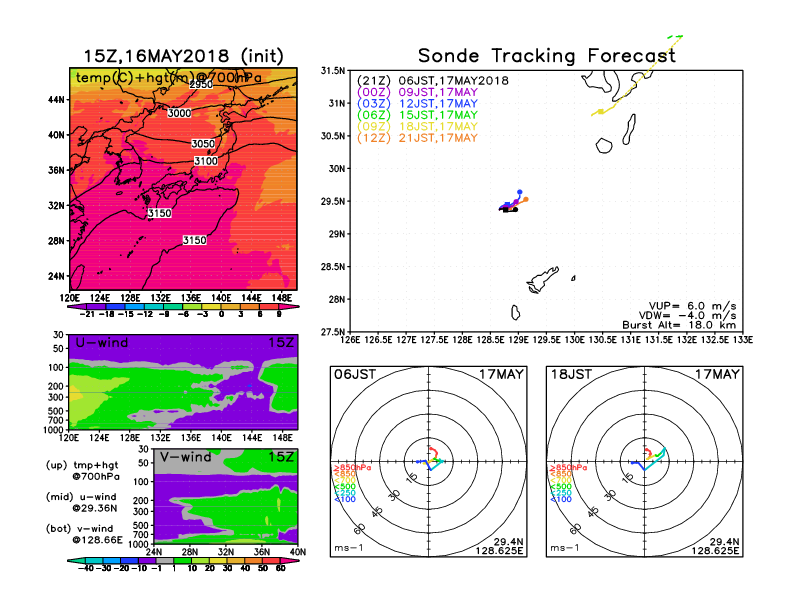Select green legend entry '(06Z) 15JST,17MAY'
792x612 pixels.
417,115
